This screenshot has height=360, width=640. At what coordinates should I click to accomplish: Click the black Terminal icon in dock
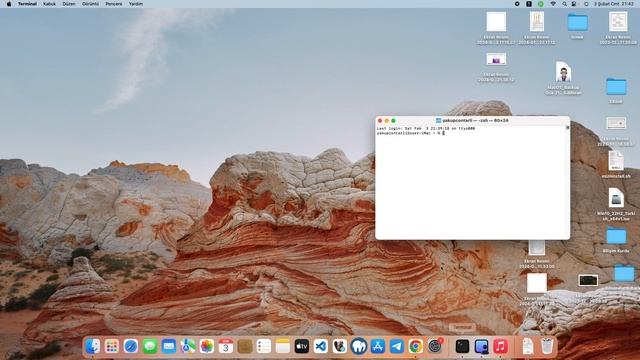[x=462, y=346]
